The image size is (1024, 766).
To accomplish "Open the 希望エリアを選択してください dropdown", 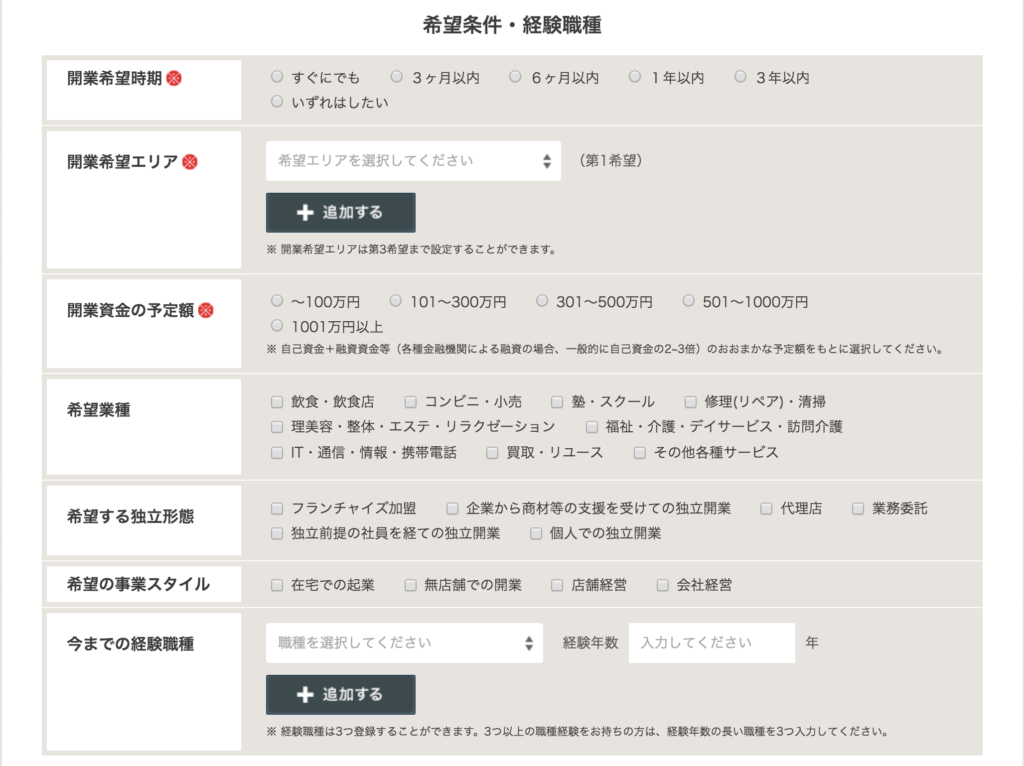I will tap(413, 161).
